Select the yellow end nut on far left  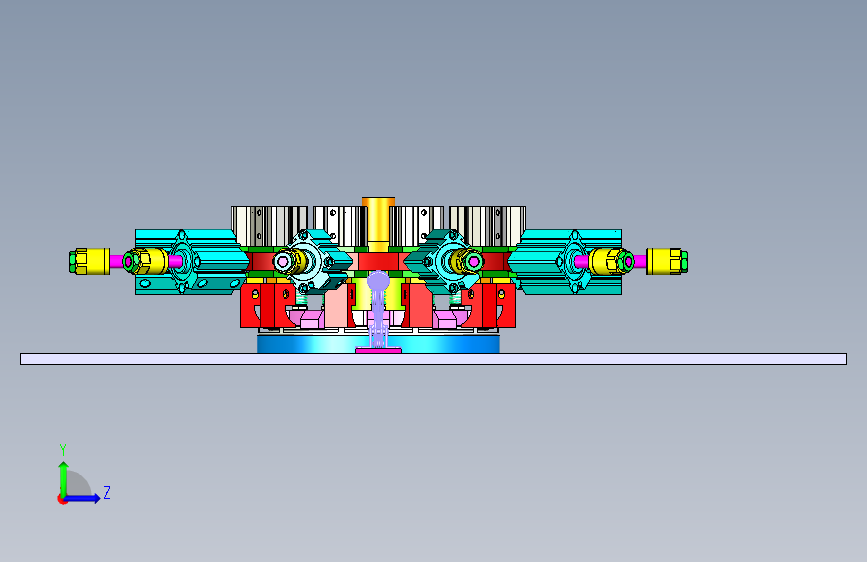(90, 261)
